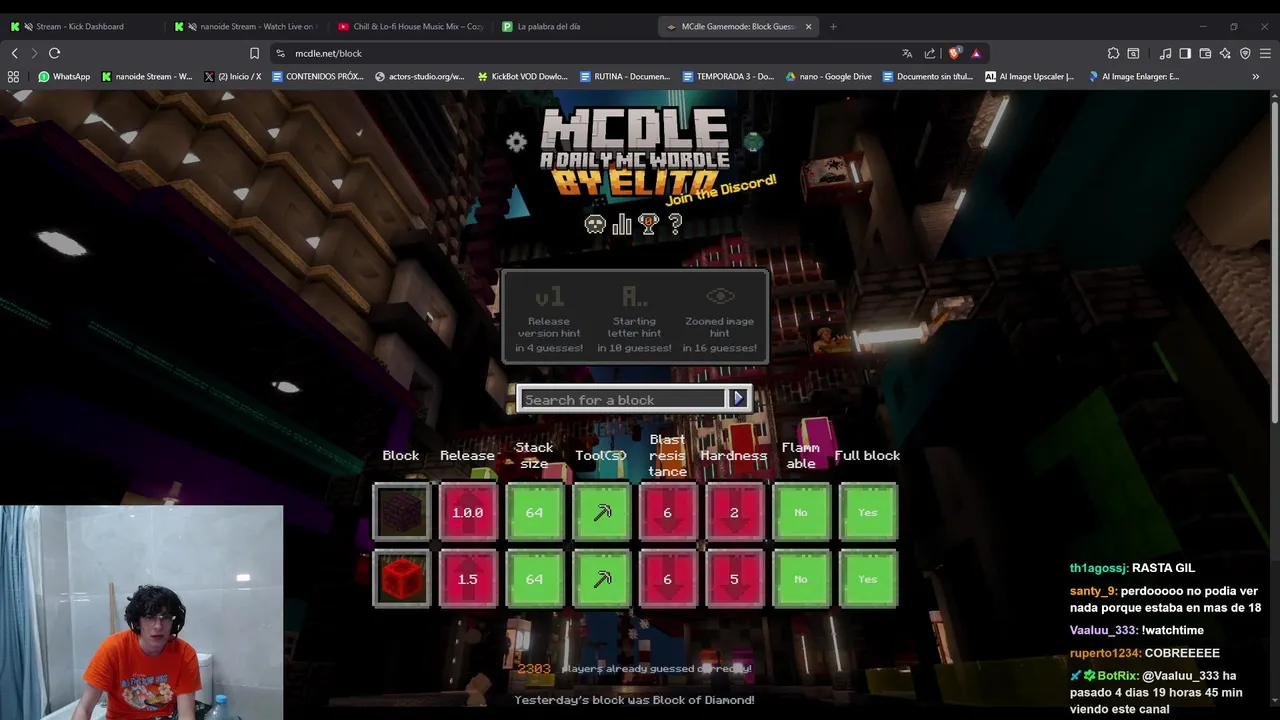
Task: Go back with browser back arrow
Action: (14, 53)
